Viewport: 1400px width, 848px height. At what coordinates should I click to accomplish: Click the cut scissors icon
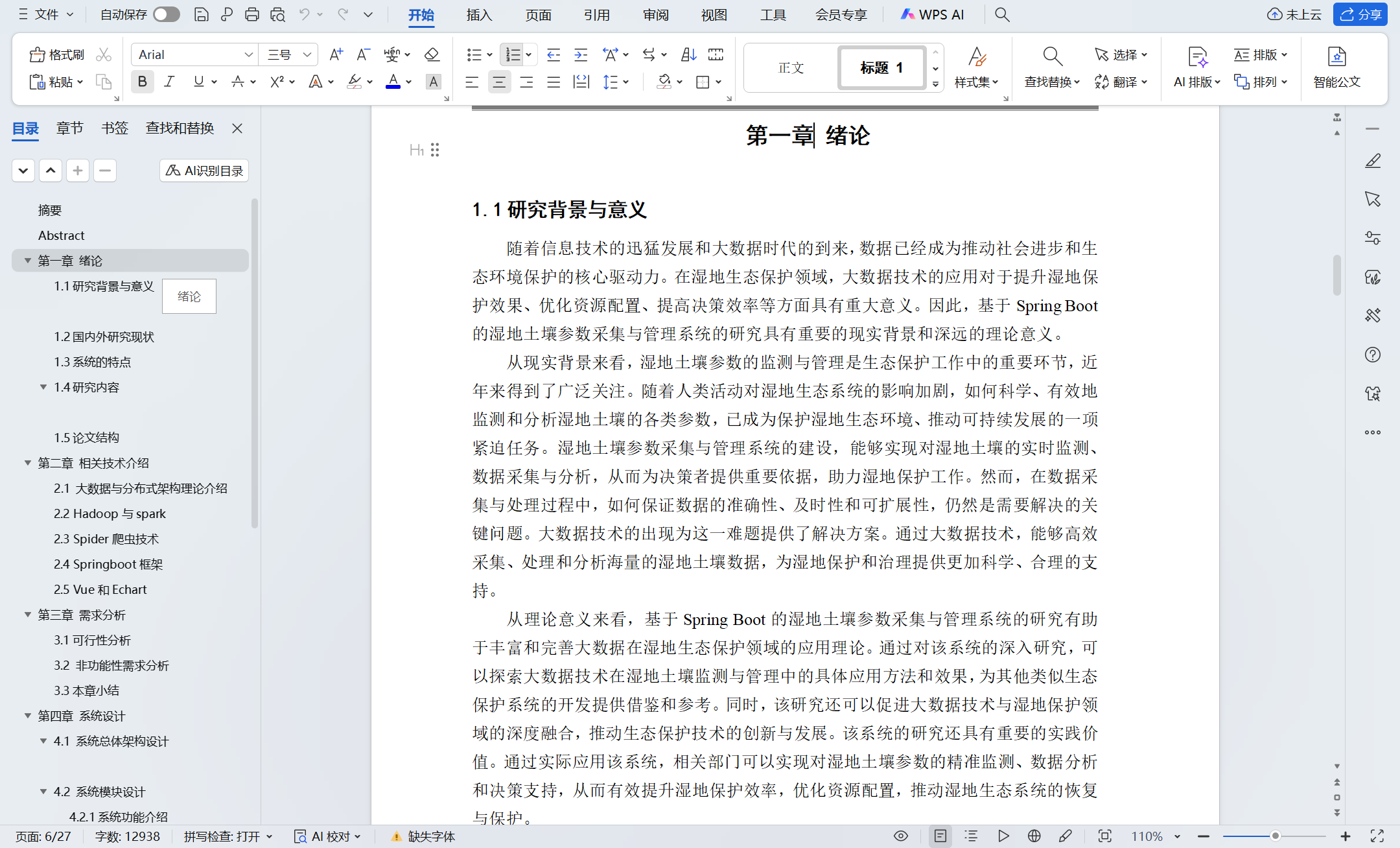(x=104, y=55)
